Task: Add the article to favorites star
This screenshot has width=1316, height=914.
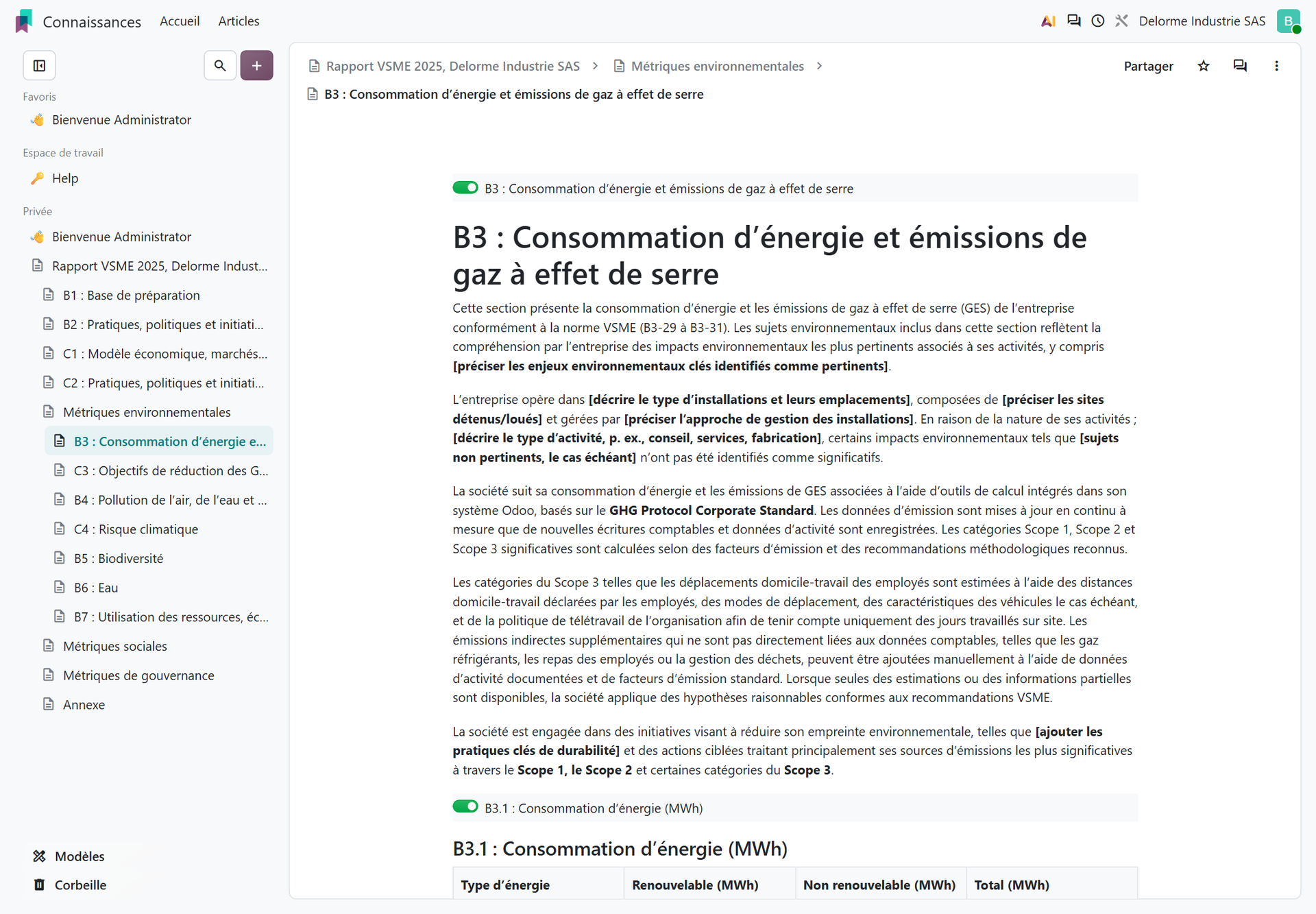Action: [x=1204, y=66]
